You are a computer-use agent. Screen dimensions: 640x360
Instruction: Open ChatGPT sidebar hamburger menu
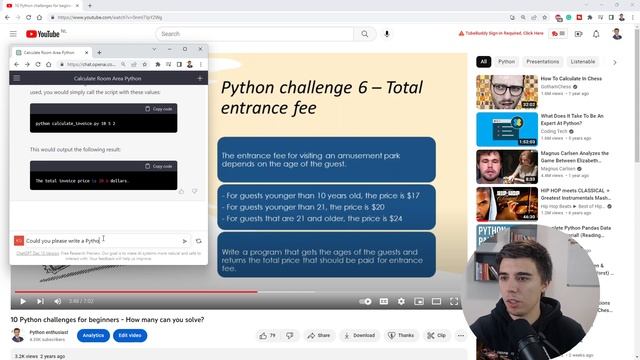click(17, 78)
